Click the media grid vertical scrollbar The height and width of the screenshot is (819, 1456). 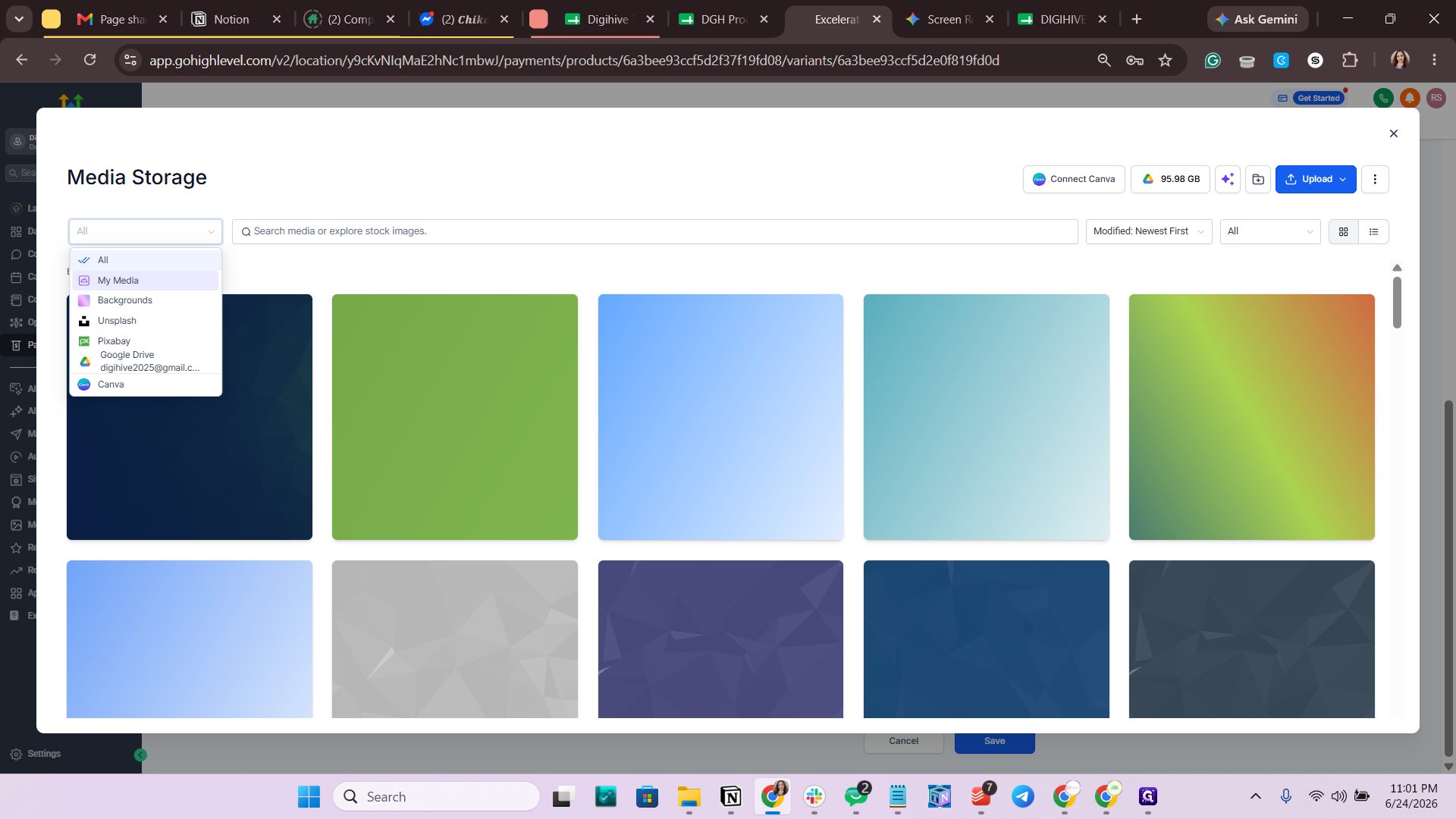1397,303
